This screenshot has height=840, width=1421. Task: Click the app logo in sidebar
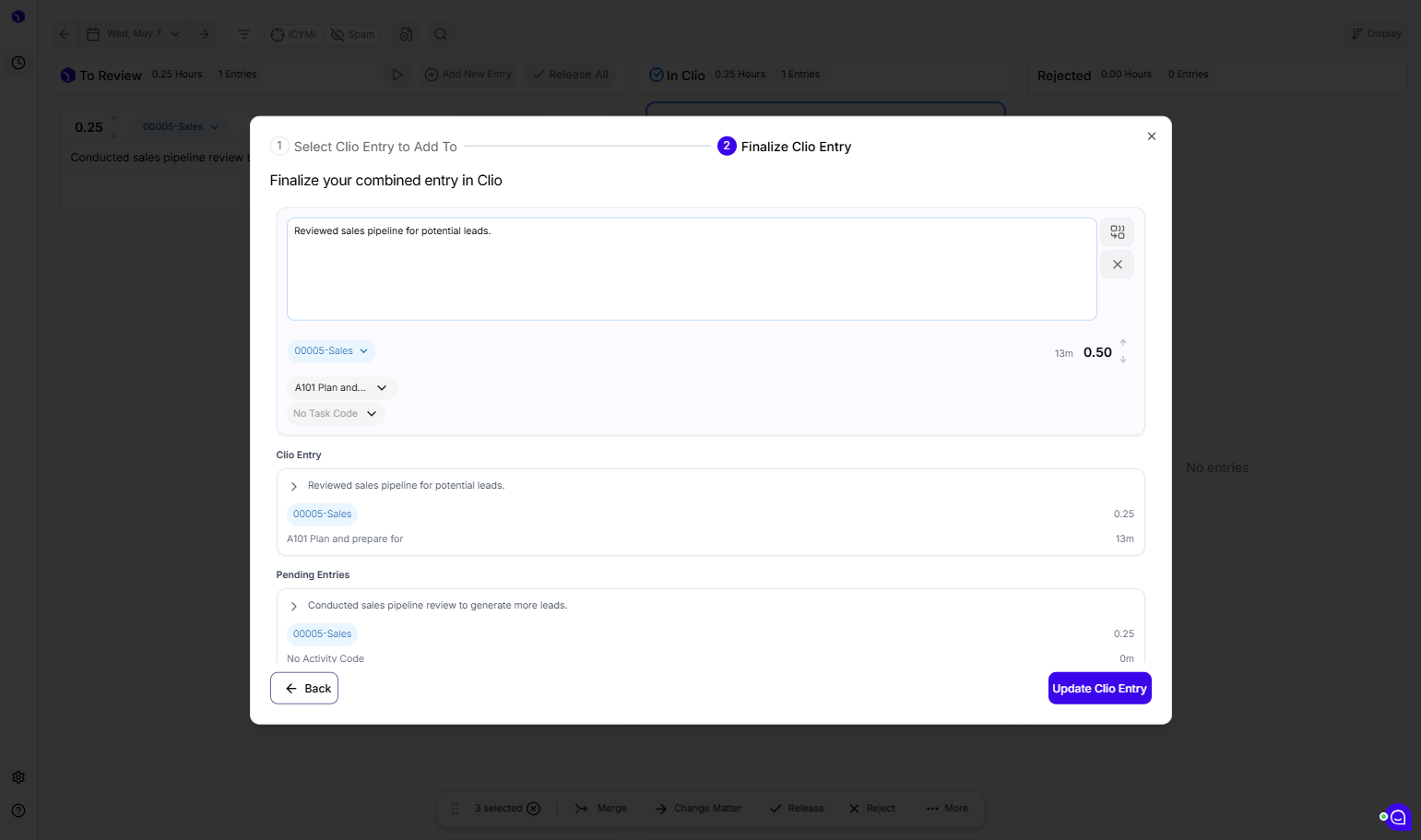click(x=18, y=17)
